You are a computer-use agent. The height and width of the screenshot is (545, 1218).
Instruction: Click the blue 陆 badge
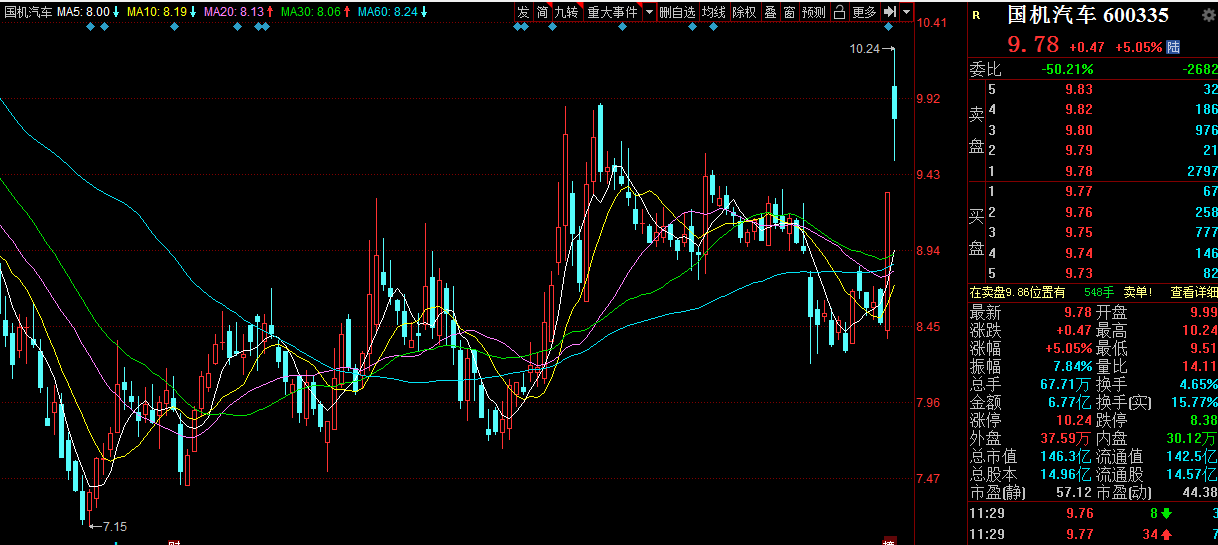(1173, 46)
